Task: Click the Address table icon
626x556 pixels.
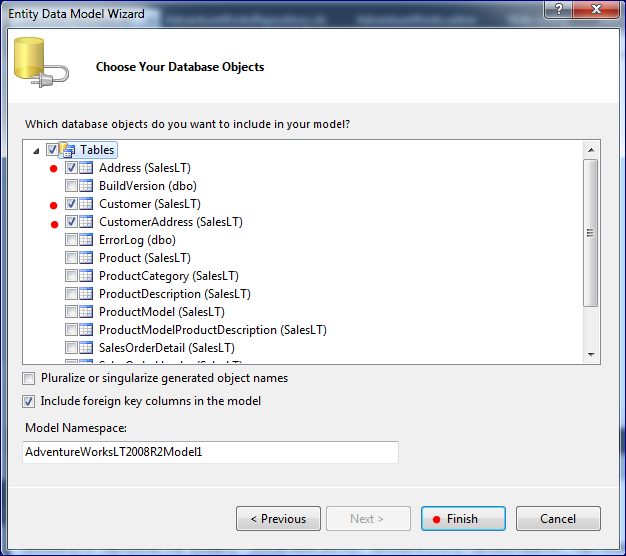Action: [x=86, y=168]
